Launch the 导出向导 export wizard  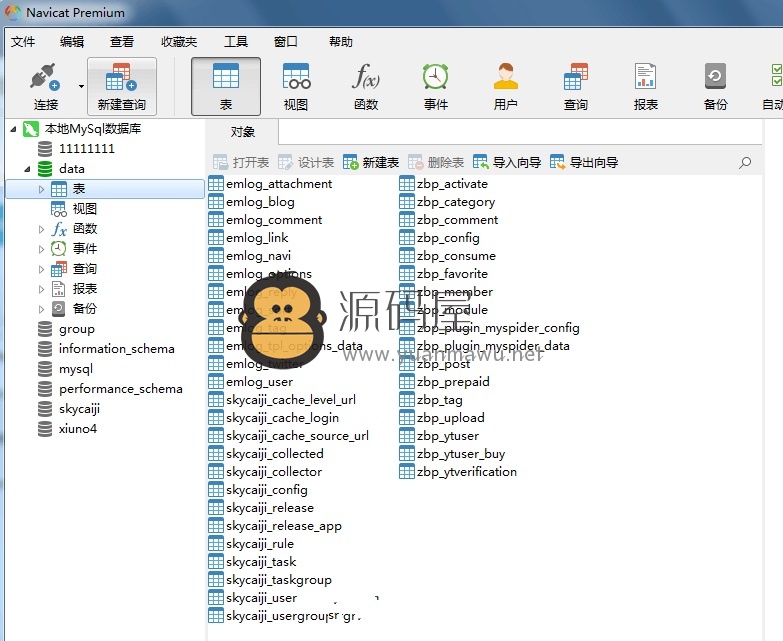pyautogui.click(x=584, y=162)
